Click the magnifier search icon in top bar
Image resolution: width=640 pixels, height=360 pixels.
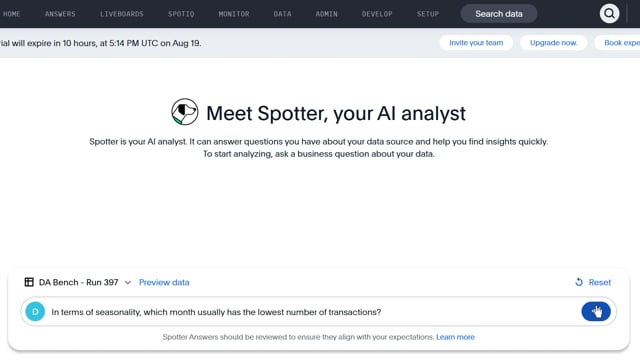tap(609, 14)
